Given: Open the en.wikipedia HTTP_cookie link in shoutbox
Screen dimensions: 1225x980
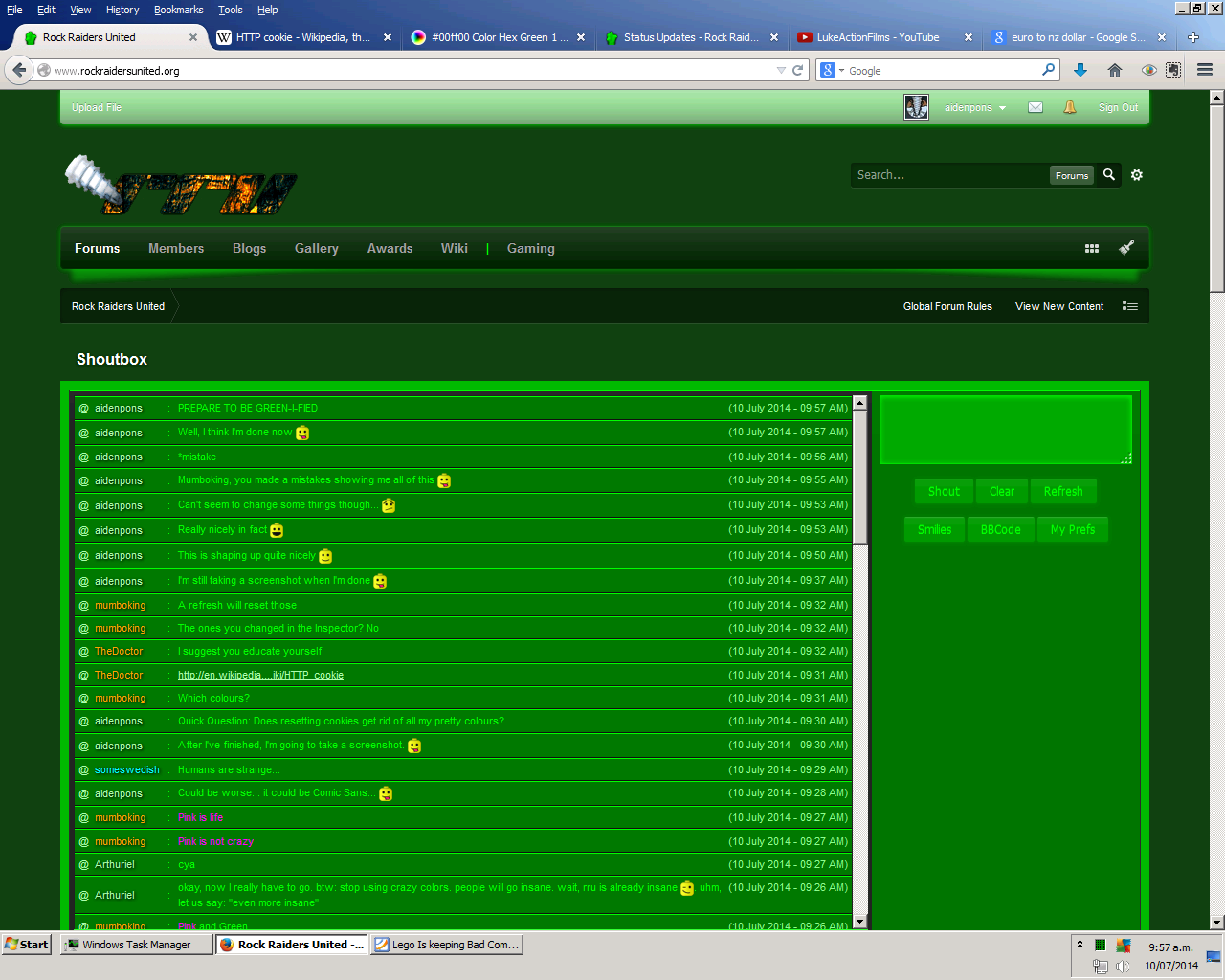Looking at the screenshot, I should [x=260, y=675].
